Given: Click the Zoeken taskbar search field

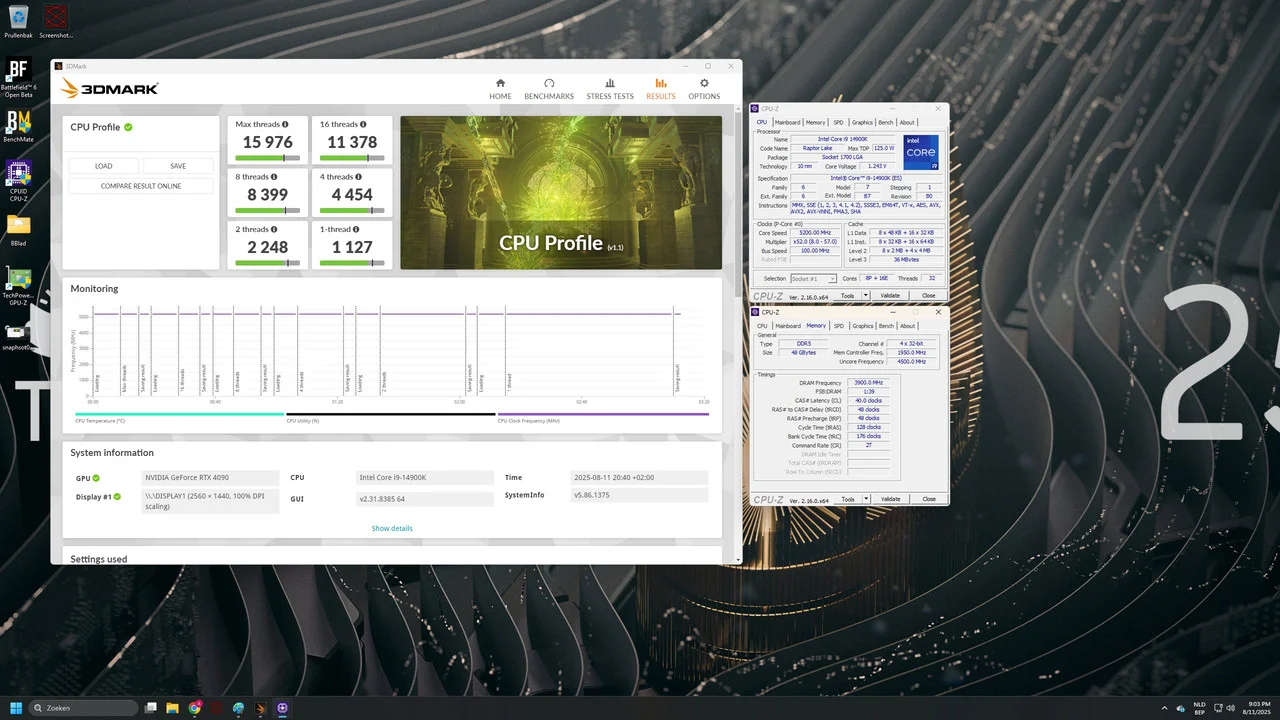Looking at the screenshot, I should [84, 708].
